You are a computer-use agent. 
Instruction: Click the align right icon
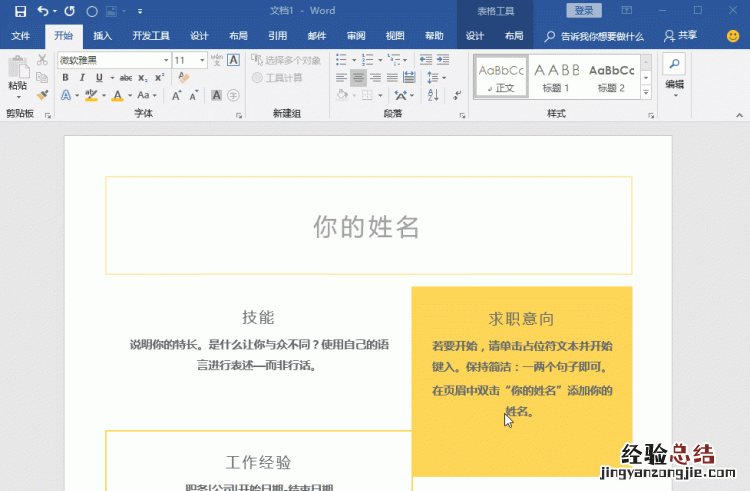click(x=375, y=77)
